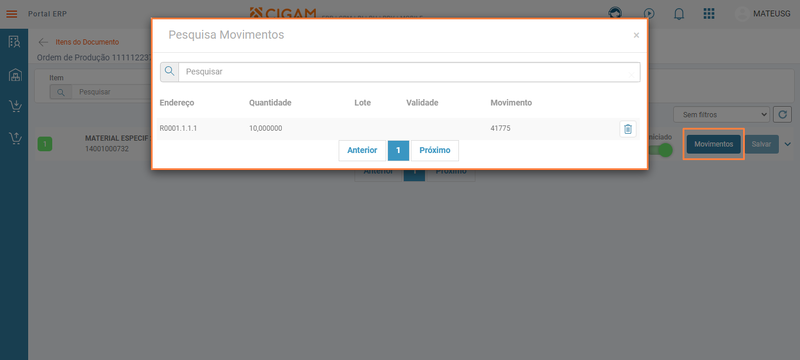Toggle the Iniciado switch
Viewport: 800px width, 360px height.
coord(660,150)
